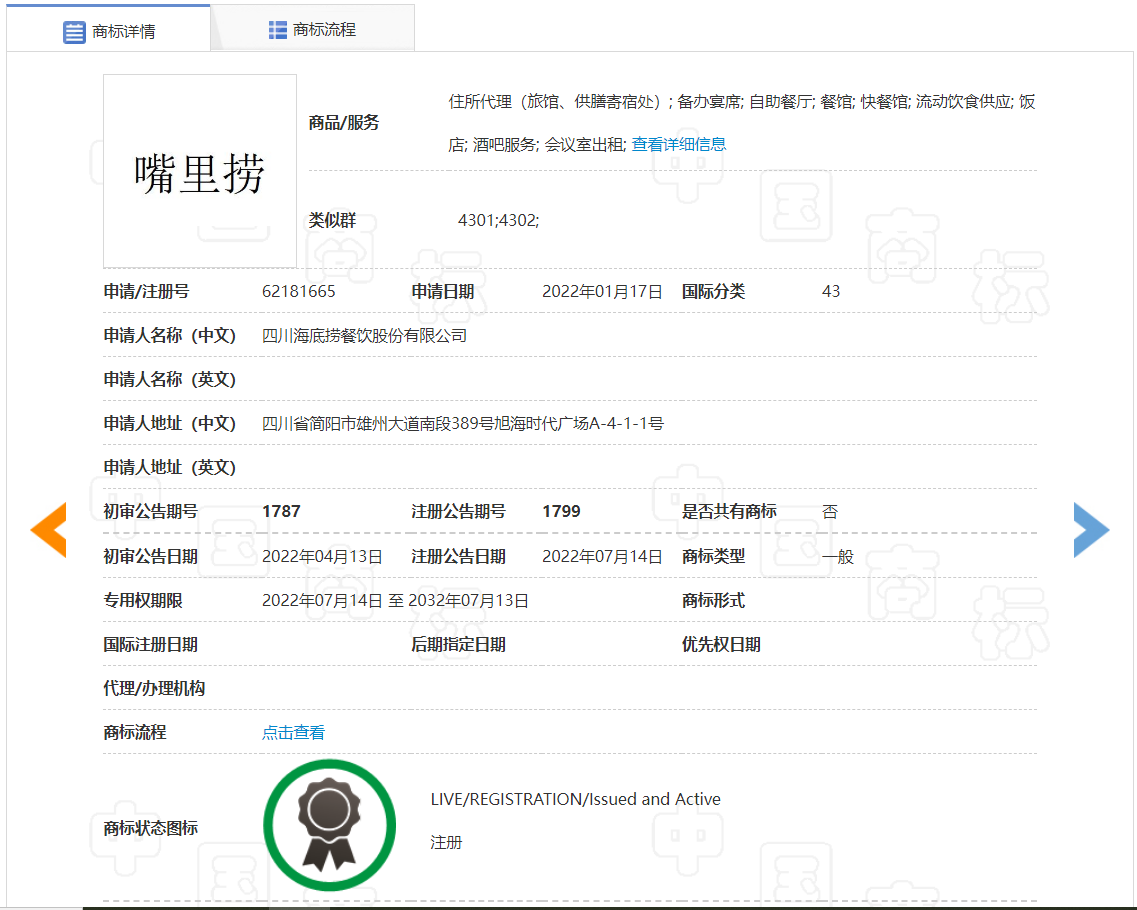Select applicant name 四川海底捞餐饮股份有限公司

364,336
